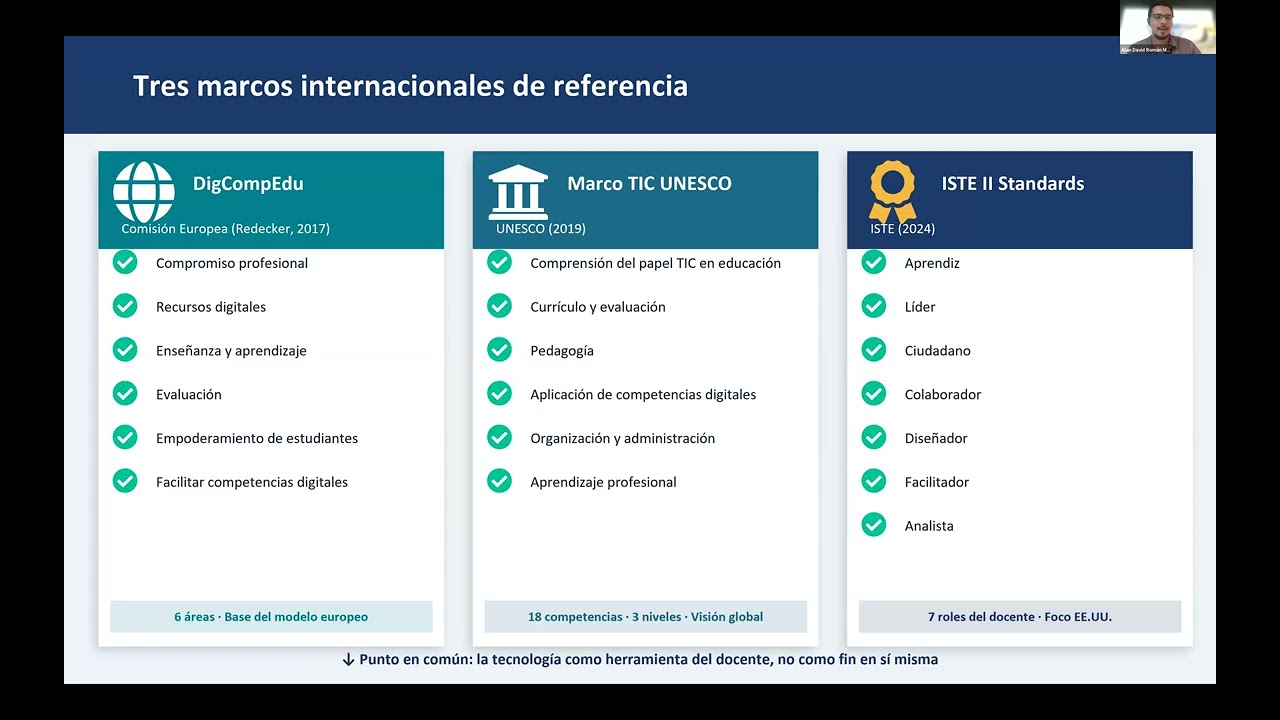1280x720 pixels.
Task: Click the checkmark beside Organización y administración
Action: (499, 437)
